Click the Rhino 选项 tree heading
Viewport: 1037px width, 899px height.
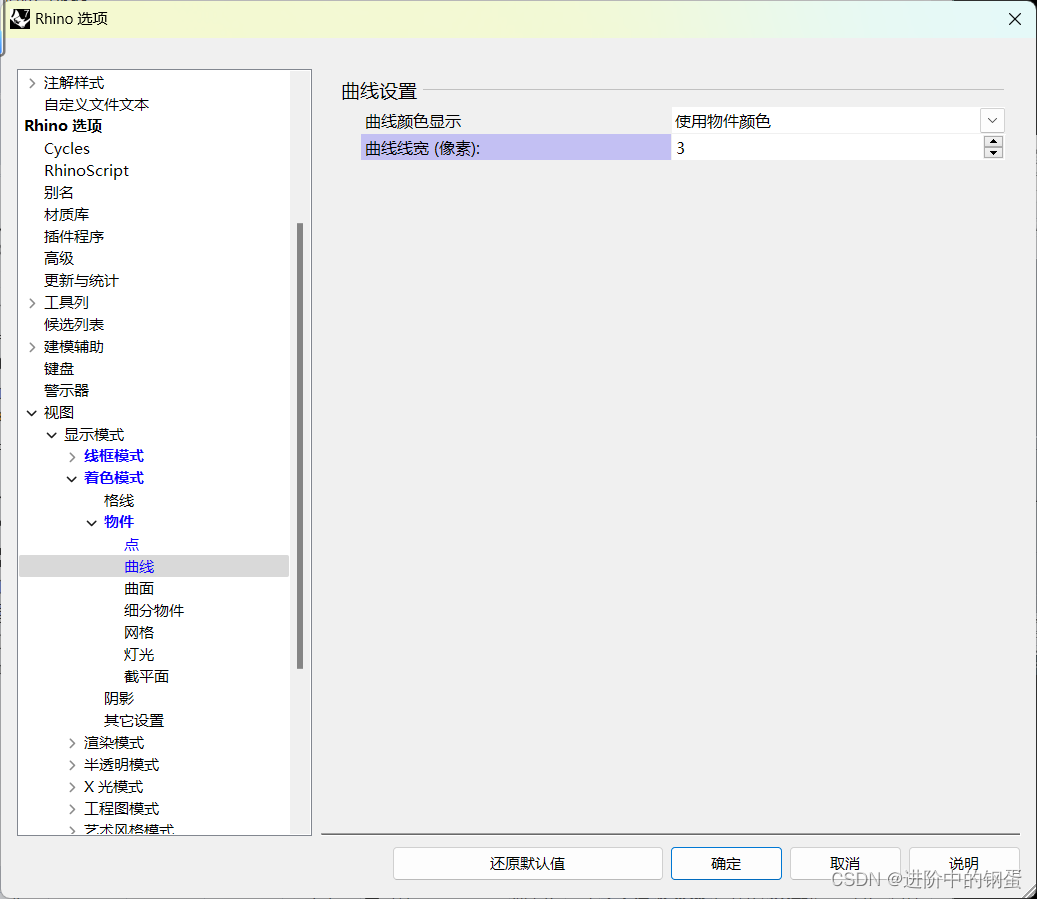tap(63, 126)
